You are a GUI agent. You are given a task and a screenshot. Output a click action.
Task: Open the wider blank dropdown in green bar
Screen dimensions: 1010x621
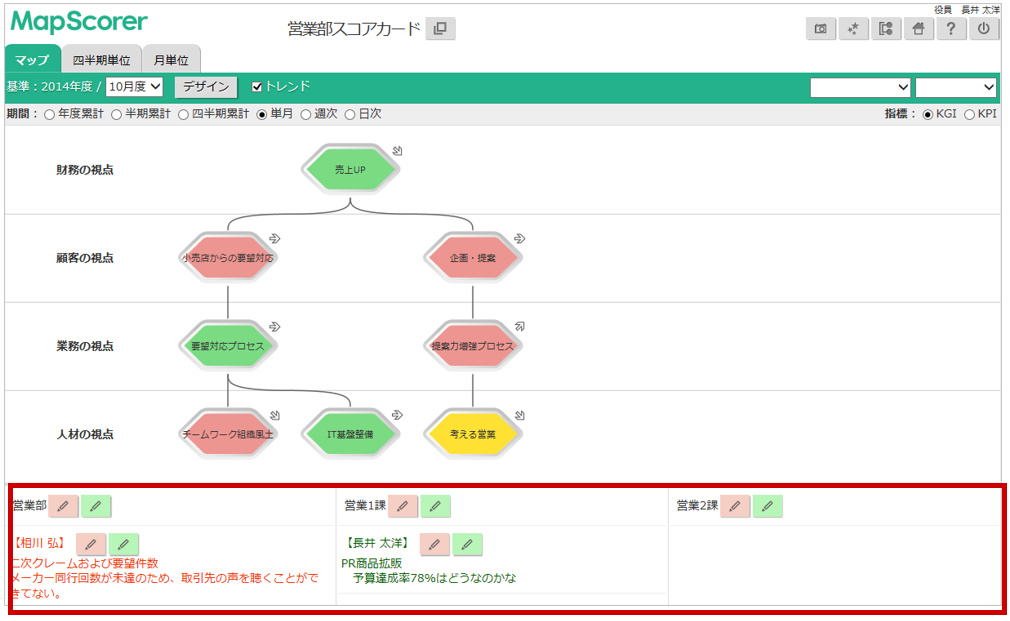(861, 87)
